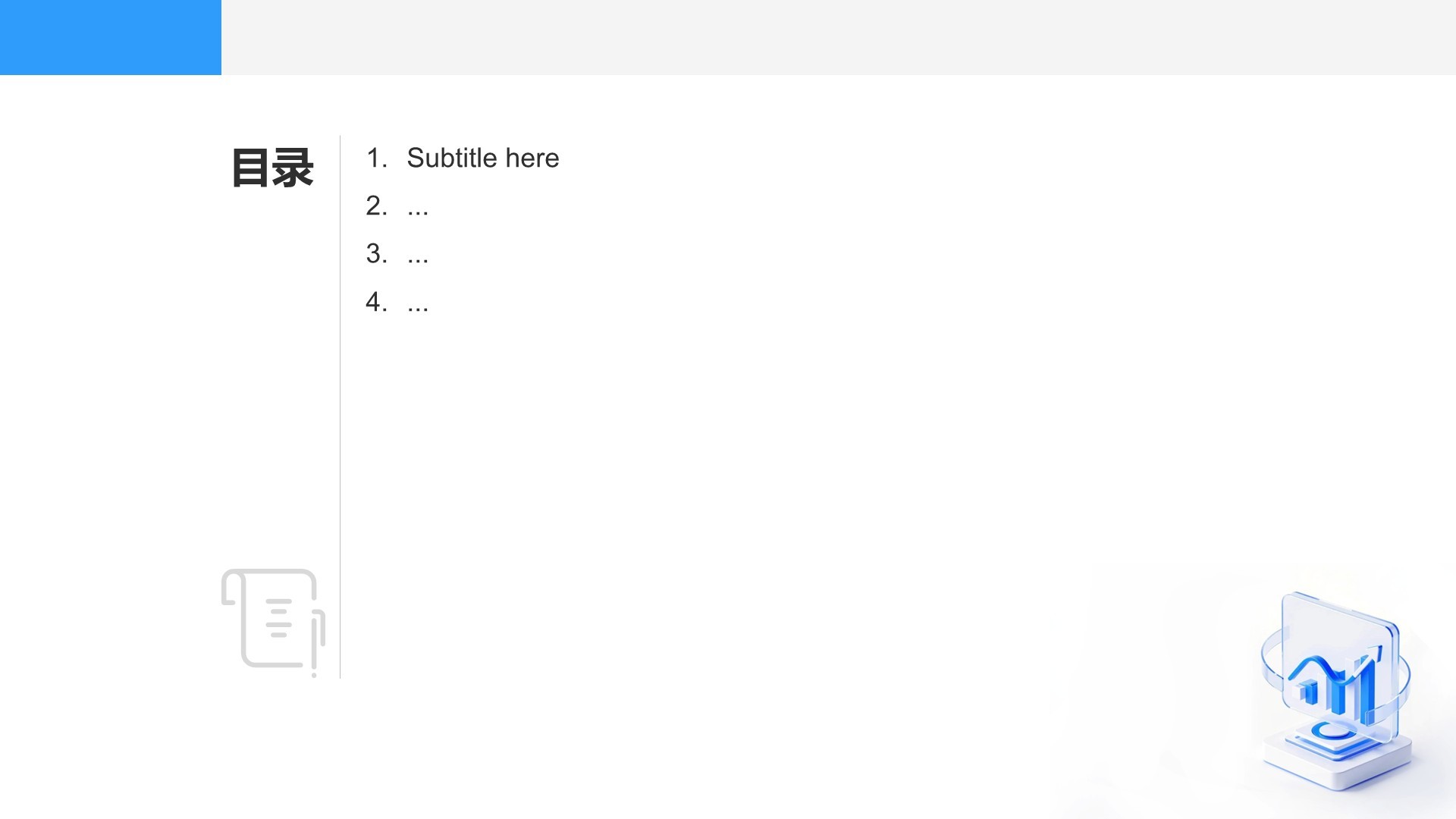
Task: Select the 目录 heading text
Action: pyautogui.click(x=272, y=168)
